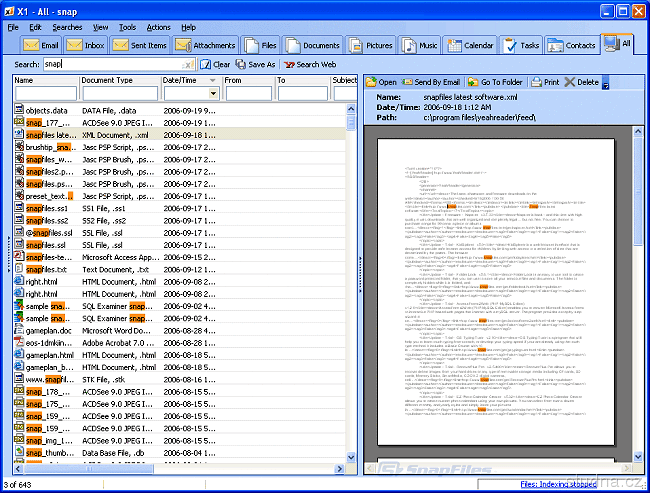Open the Date/Time filter dropdown
The image size is (650, 493).
213,94
